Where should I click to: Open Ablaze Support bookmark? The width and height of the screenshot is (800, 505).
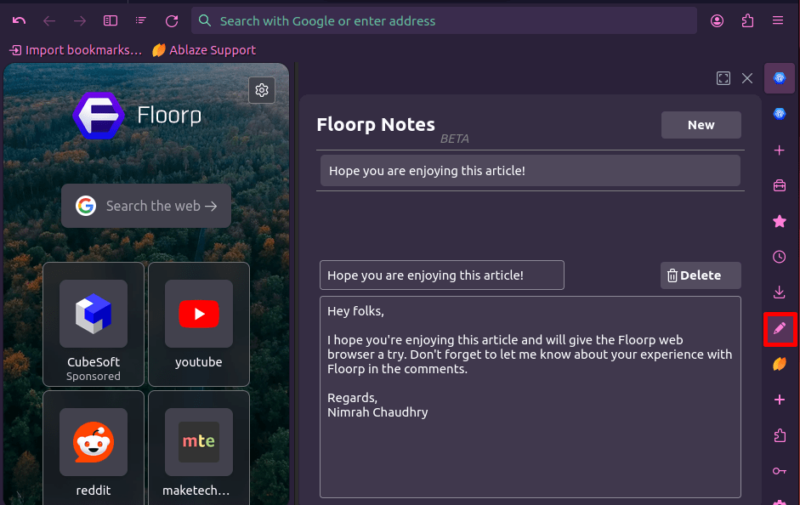pos(204,50)
